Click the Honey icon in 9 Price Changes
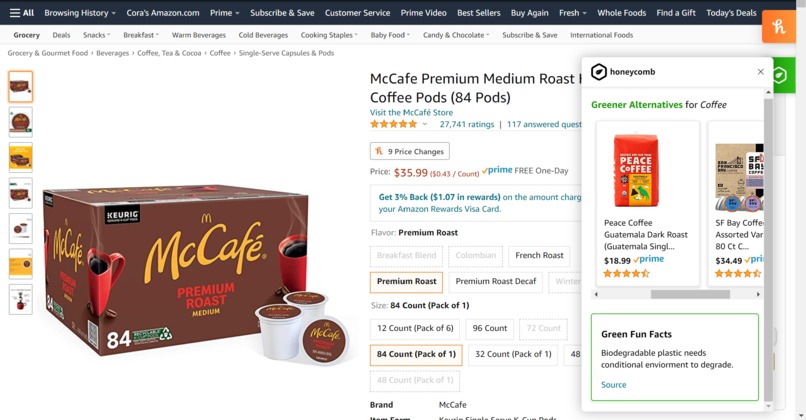The height and width of the screenshot is (420, 806). [x=379, y=151]
